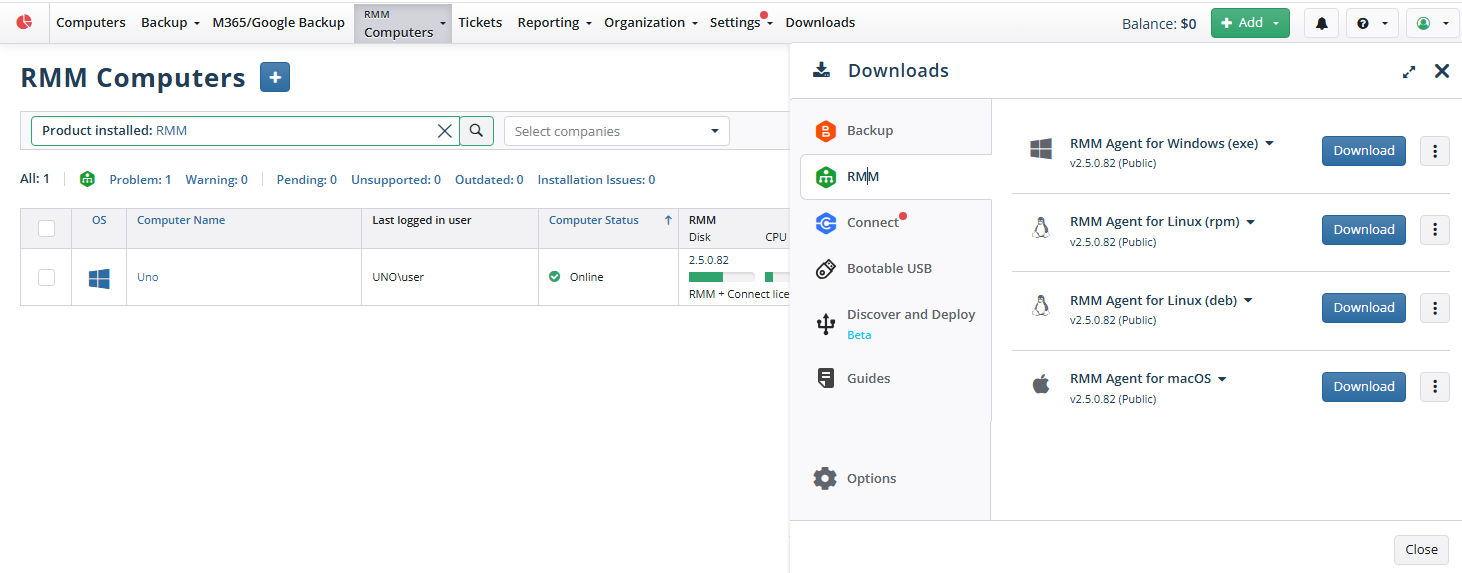Download RMM Agent for Windows
Image resolution: width=1462 pixels, height=573 pixels.
click(x=1364, y=151)
